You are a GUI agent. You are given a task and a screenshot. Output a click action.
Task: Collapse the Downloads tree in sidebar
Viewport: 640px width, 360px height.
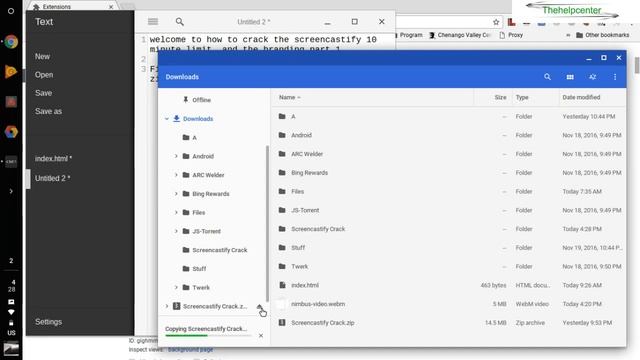click(x=167, y=119)
